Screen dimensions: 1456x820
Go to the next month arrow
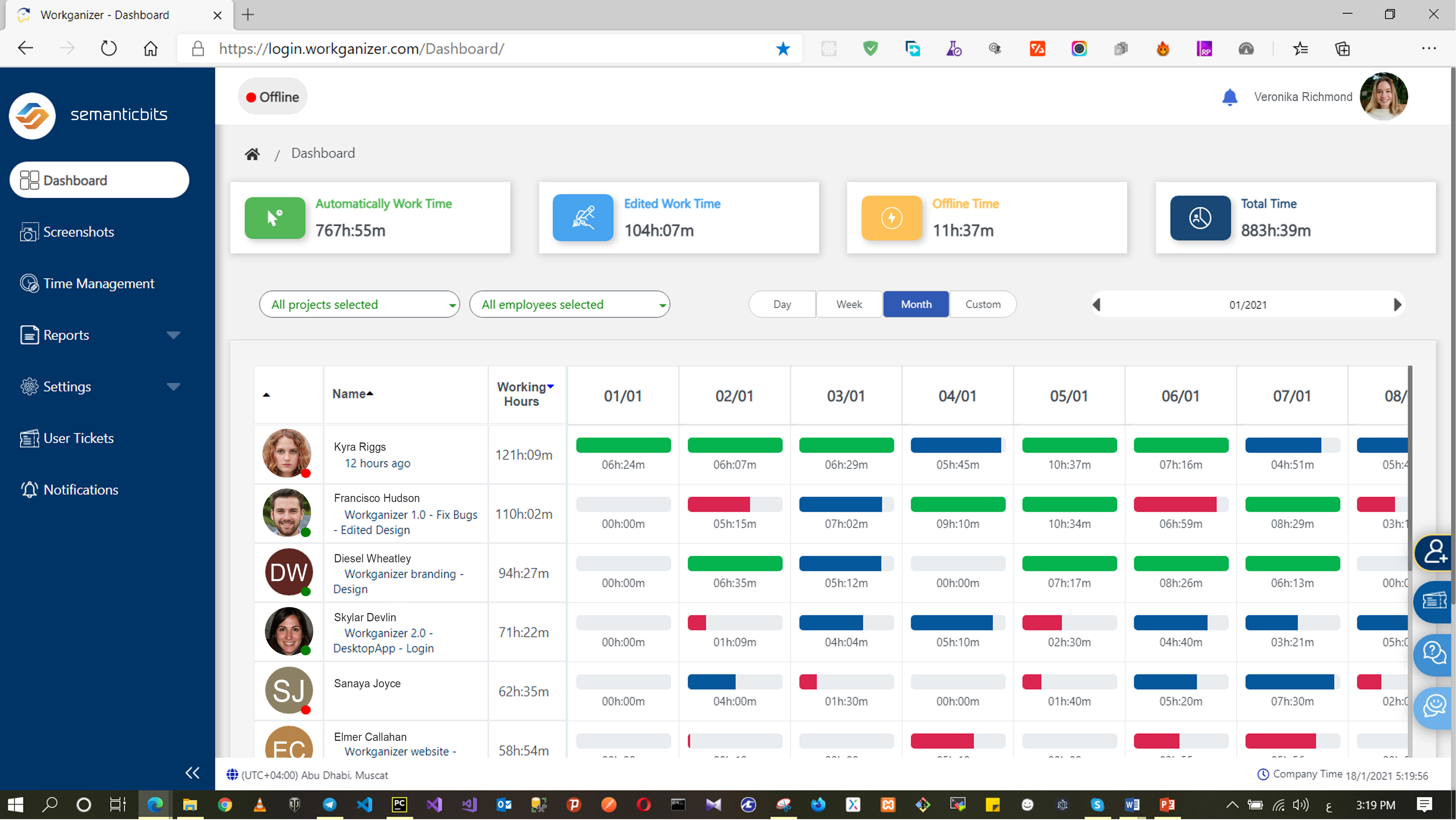pyautogui.click(x=1397, y=305)
